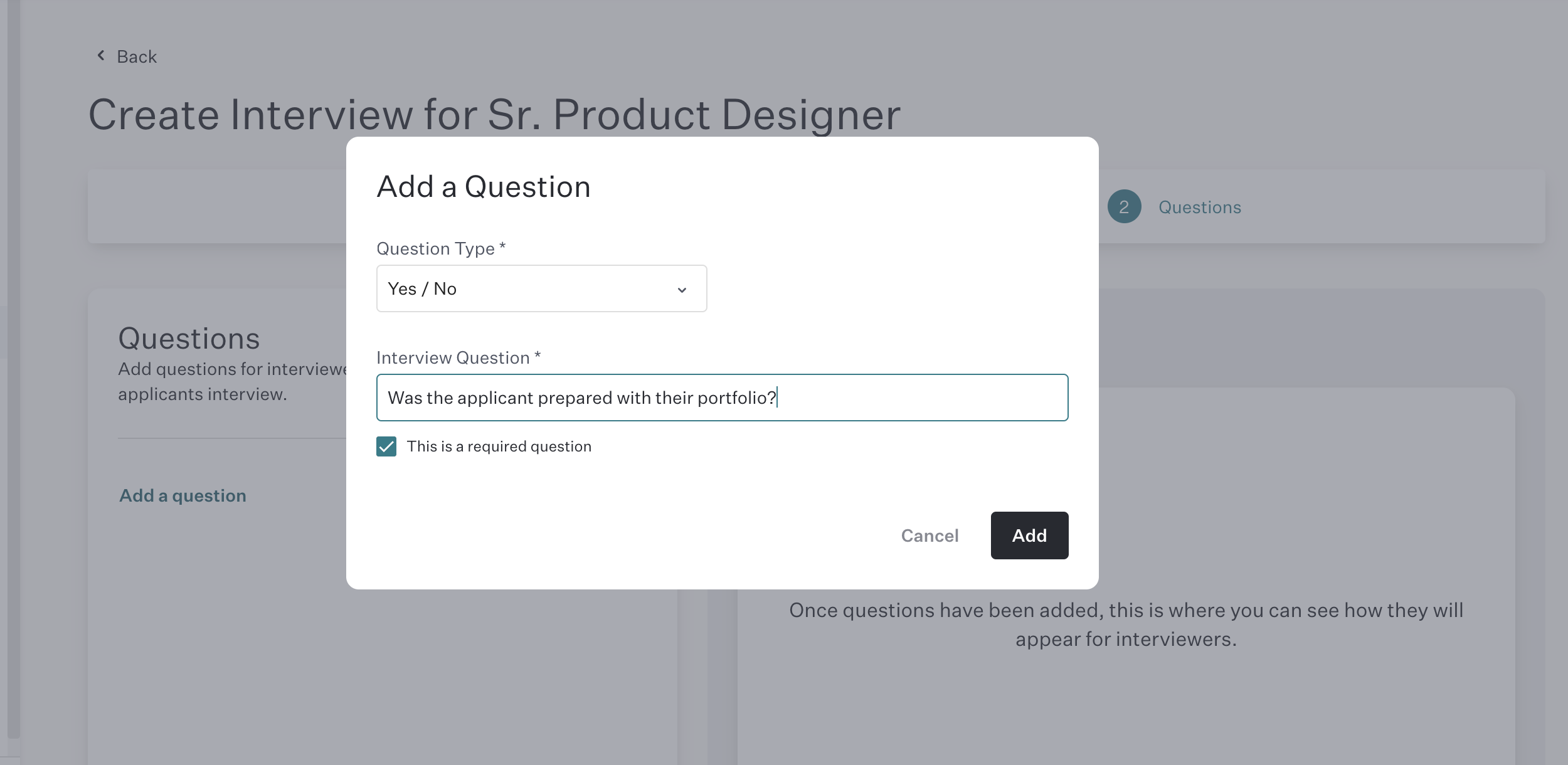Select the Questions step label
The image size is (1568, 765).
click(x=1199, y=208)
